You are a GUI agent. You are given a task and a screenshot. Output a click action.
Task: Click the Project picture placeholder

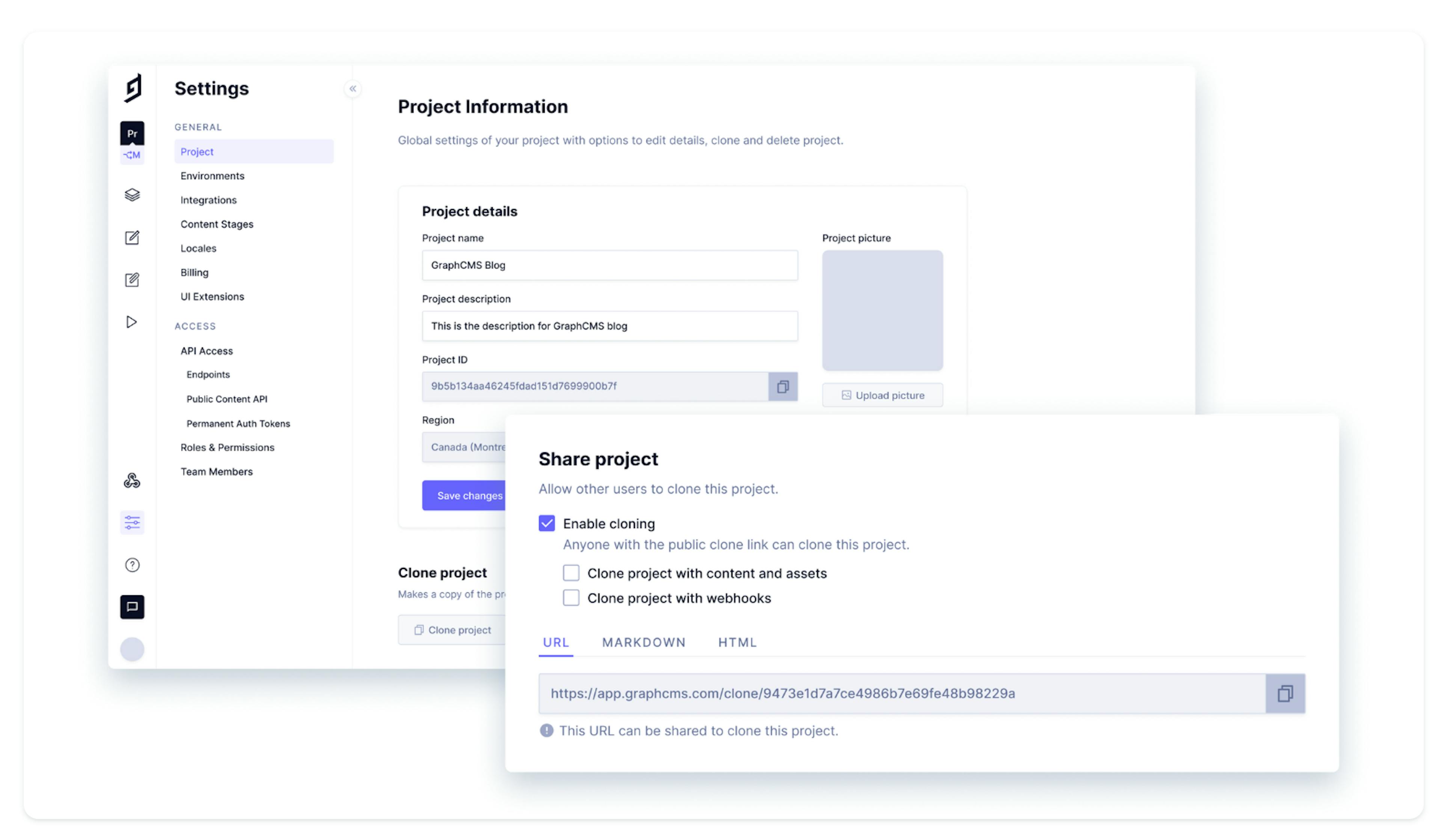[882, 310]
